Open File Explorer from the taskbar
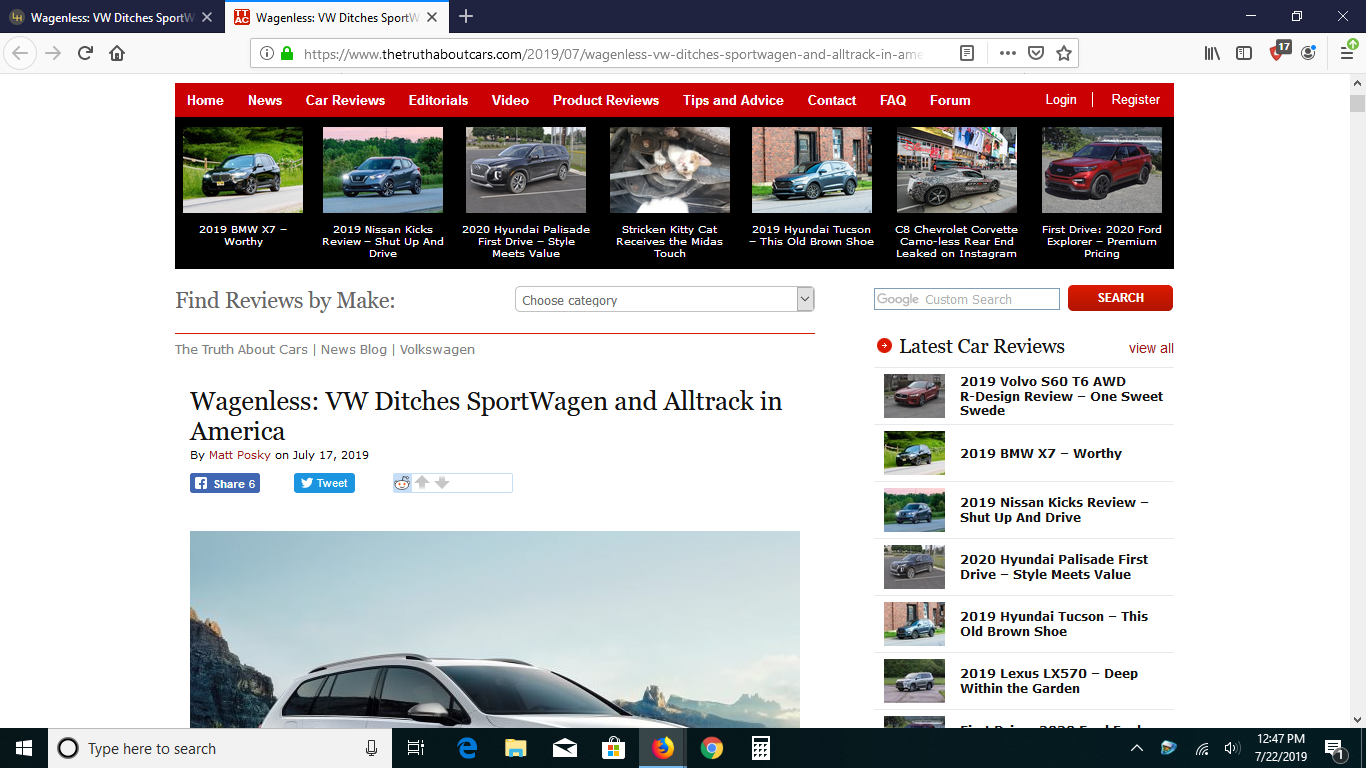The image size is (1366, 768). point(516,748)
